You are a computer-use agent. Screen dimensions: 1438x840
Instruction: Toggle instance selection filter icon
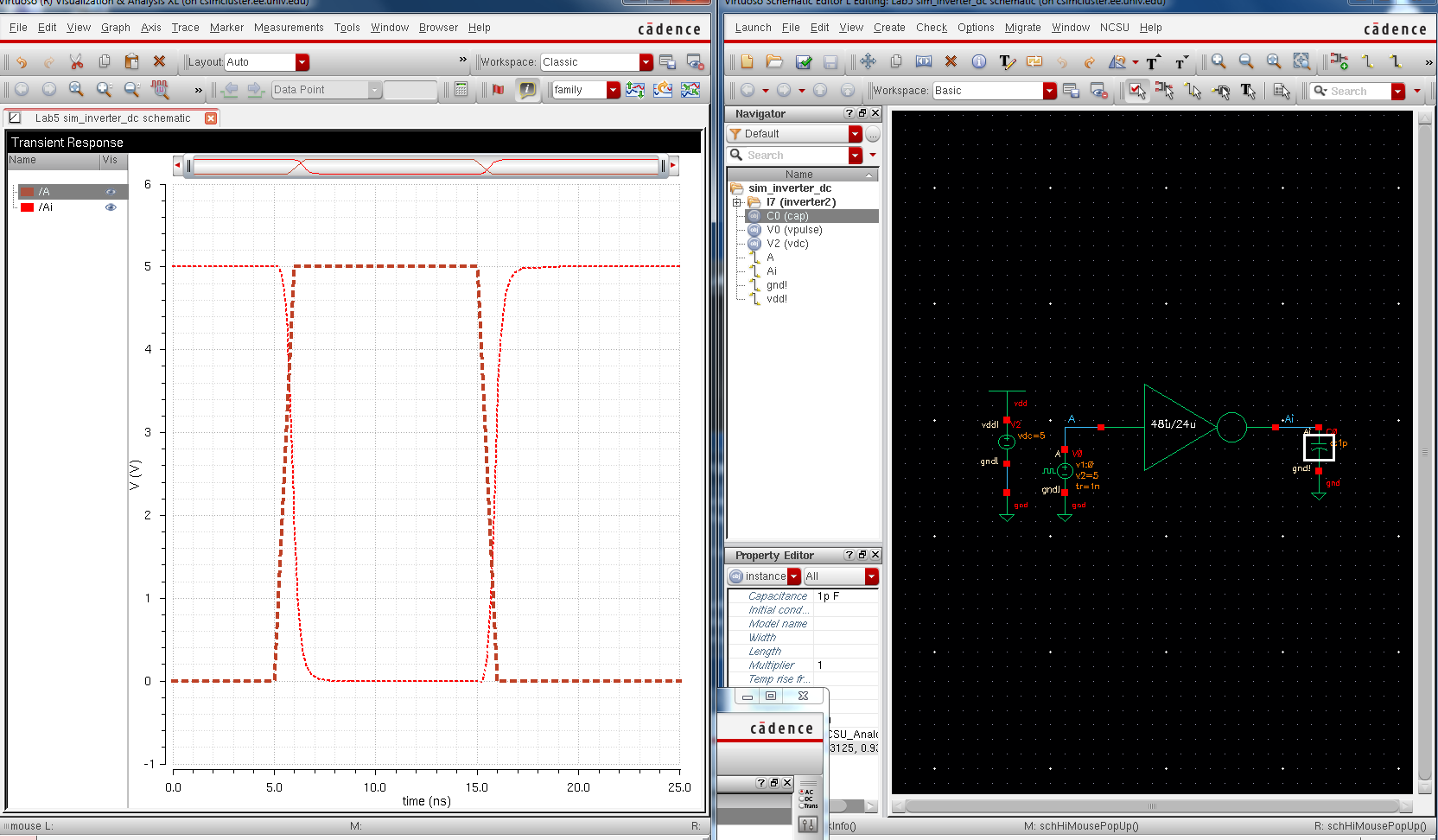[1165, 90]
